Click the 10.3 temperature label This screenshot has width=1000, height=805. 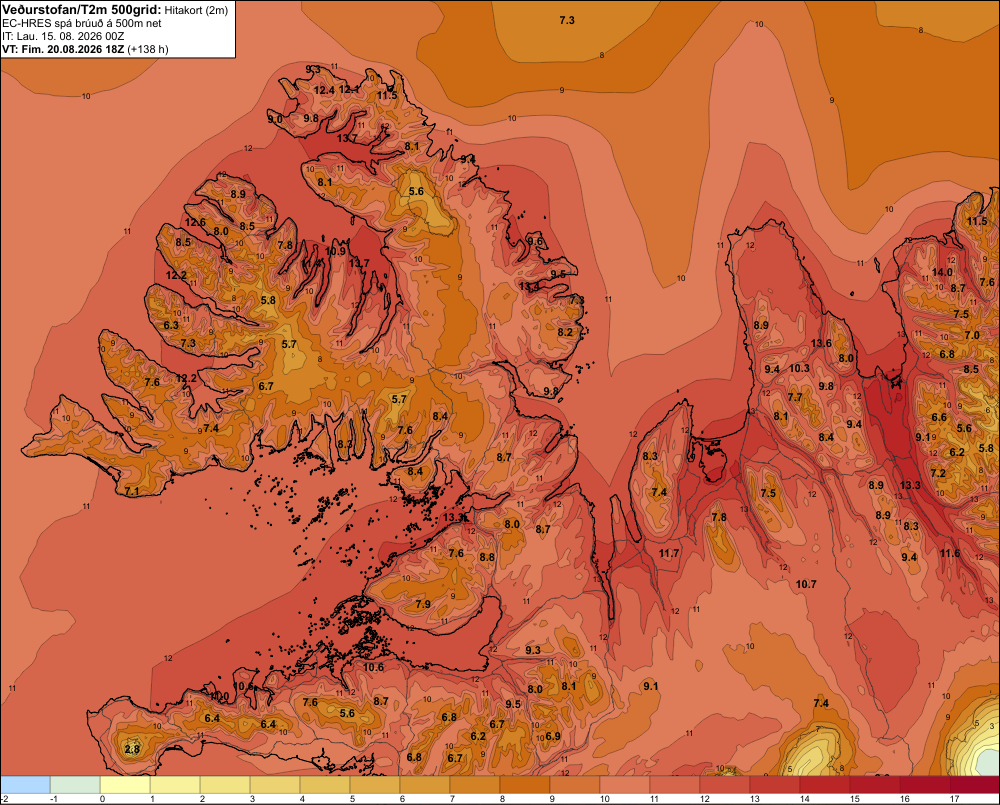[799, 368]
